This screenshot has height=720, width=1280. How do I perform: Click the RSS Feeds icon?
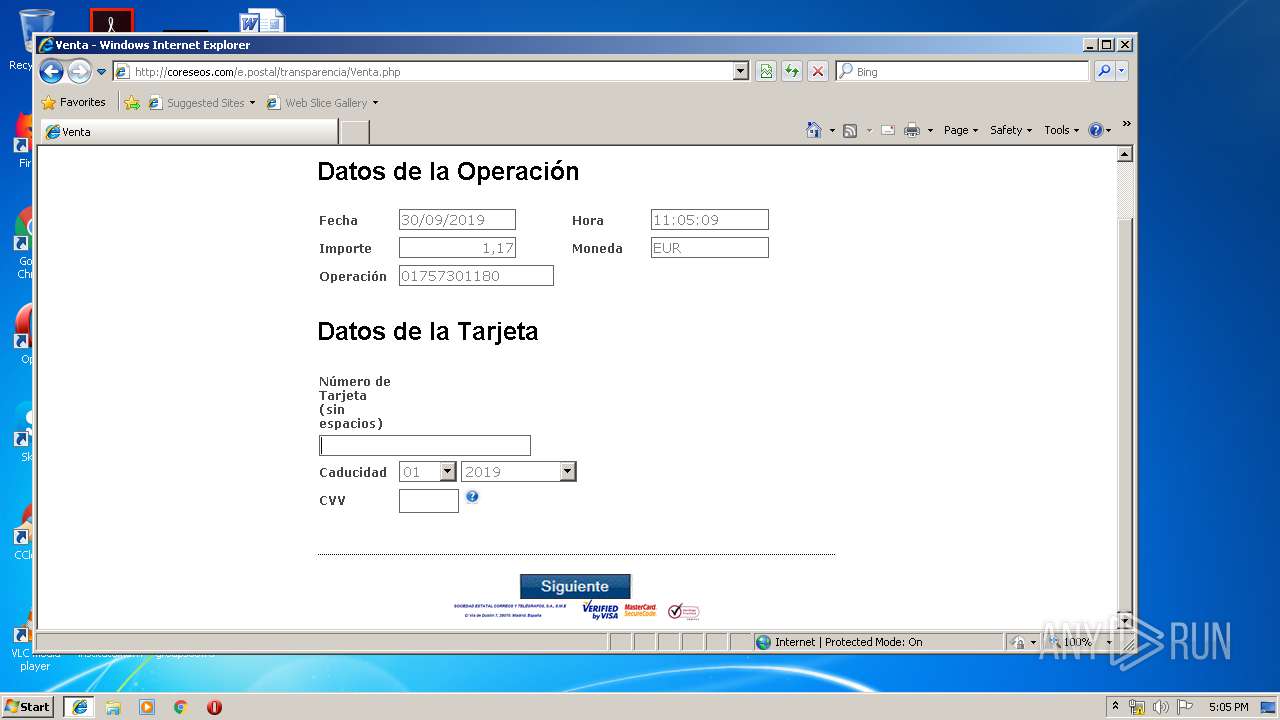pos(850,130)
